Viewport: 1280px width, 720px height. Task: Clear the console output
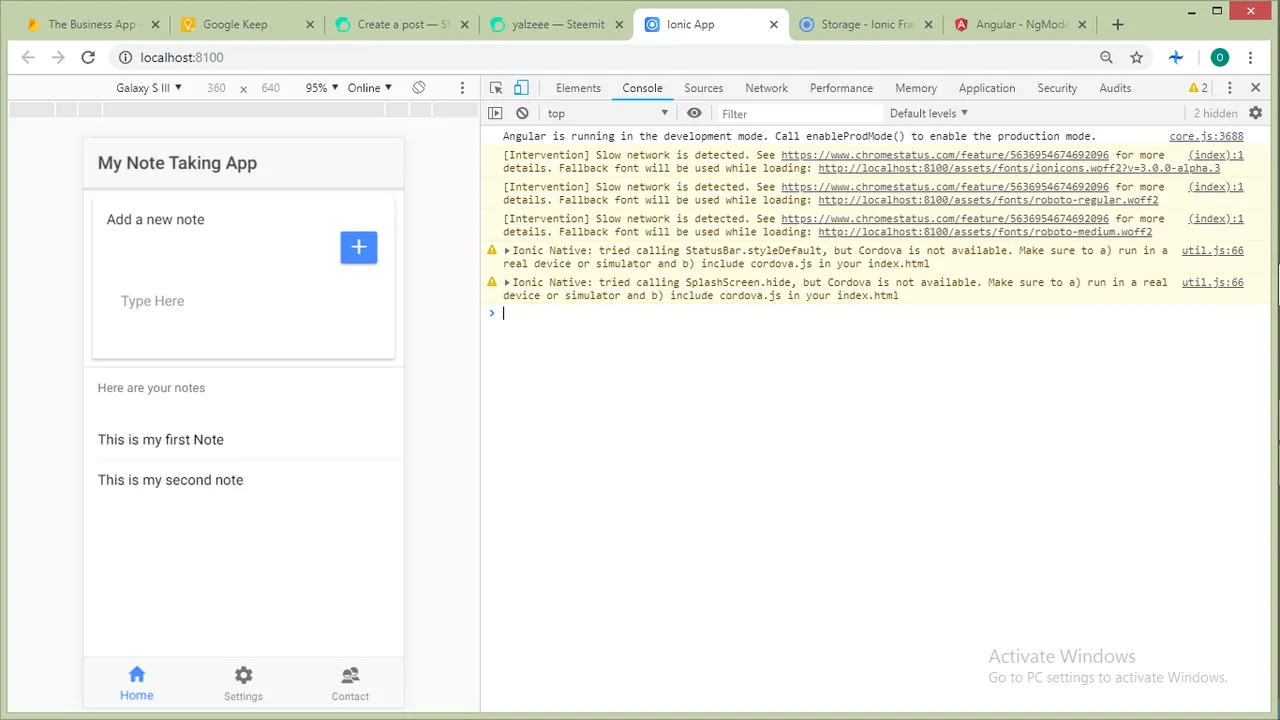pyautogui.click(x=522, y=114)
